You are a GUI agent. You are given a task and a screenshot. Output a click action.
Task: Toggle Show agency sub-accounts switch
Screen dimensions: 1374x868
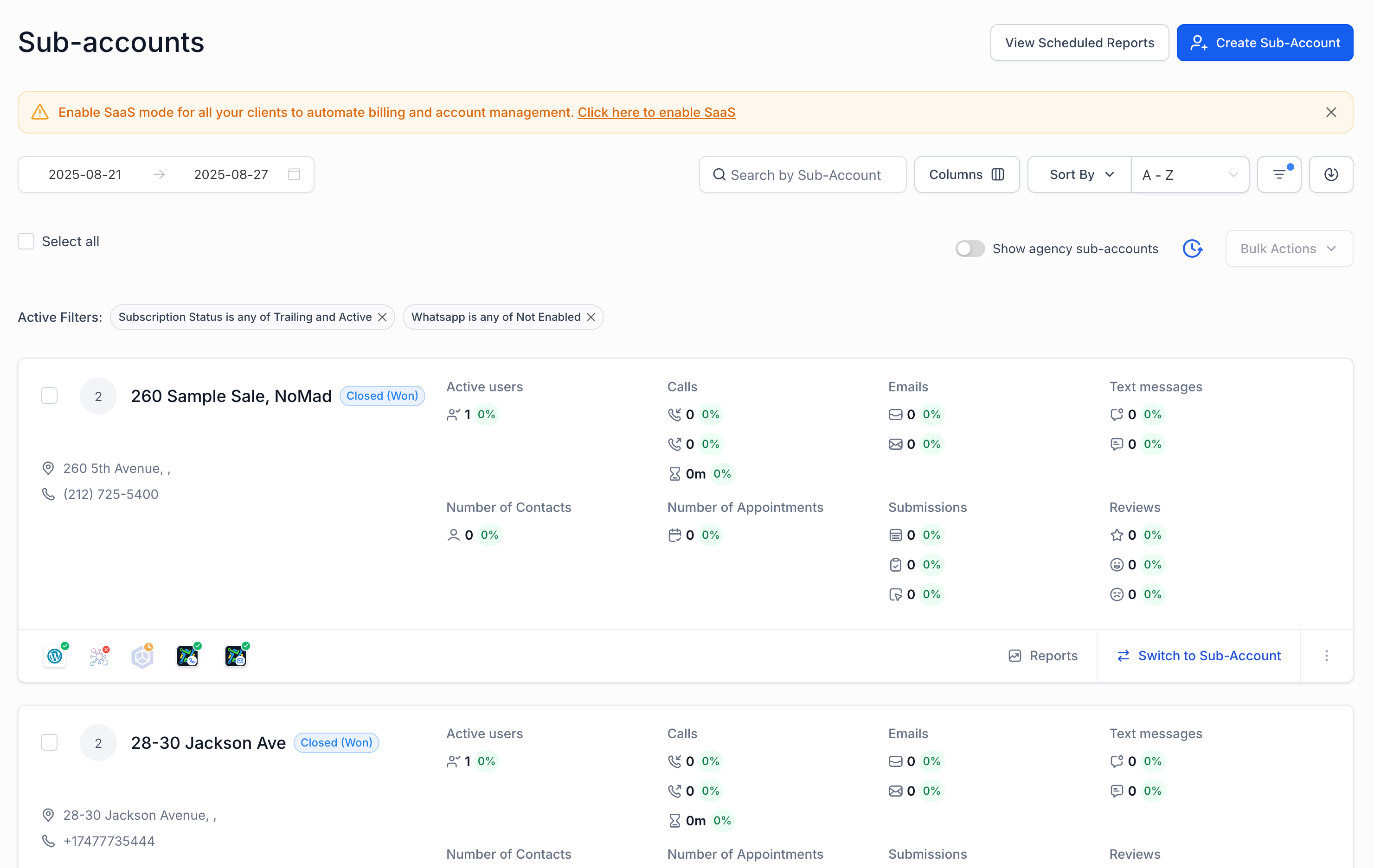[x=970, y=249]
